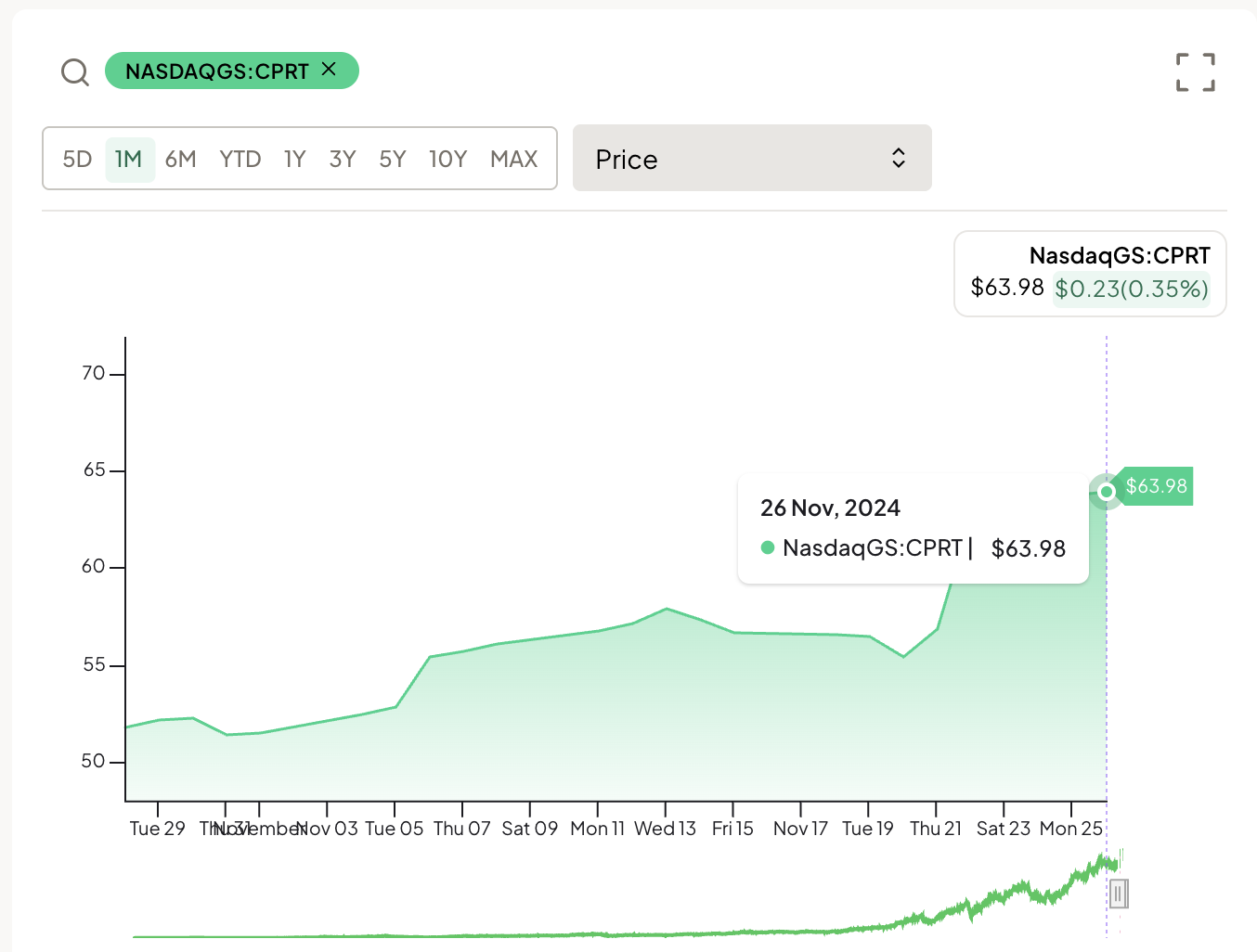This screenshot has height=952, width=1257.
Task: Show the 5Y time range
Action: point(393,160)
